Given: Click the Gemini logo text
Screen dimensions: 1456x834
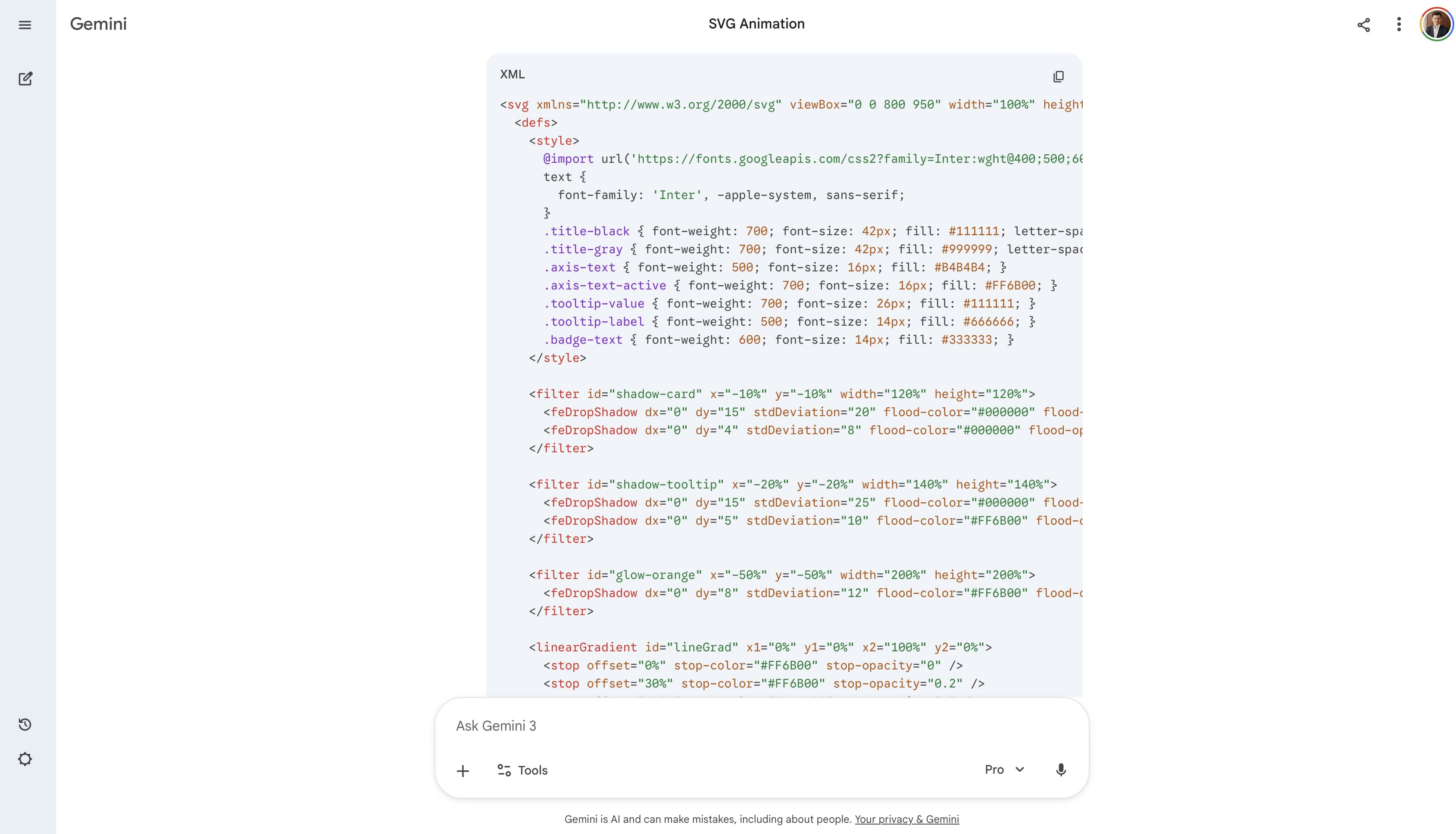Looking at the screenshot, I should click(99, 24).
